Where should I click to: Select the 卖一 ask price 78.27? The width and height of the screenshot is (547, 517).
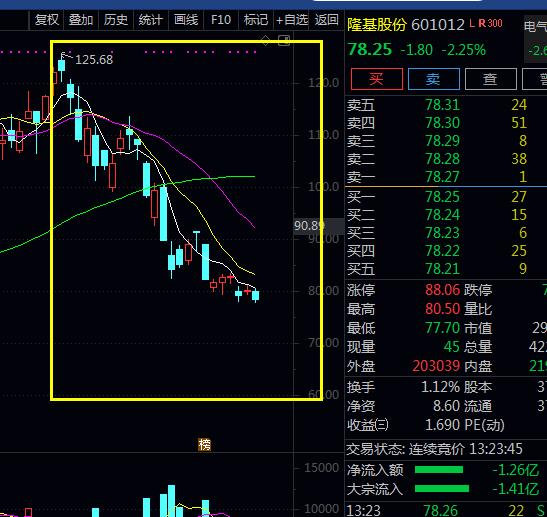(442, 177)
